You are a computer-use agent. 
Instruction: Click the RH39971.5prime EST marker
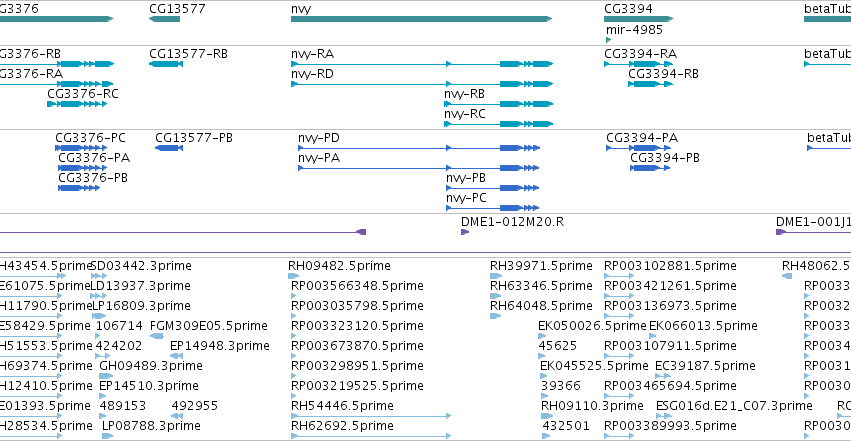pos(496,276)
